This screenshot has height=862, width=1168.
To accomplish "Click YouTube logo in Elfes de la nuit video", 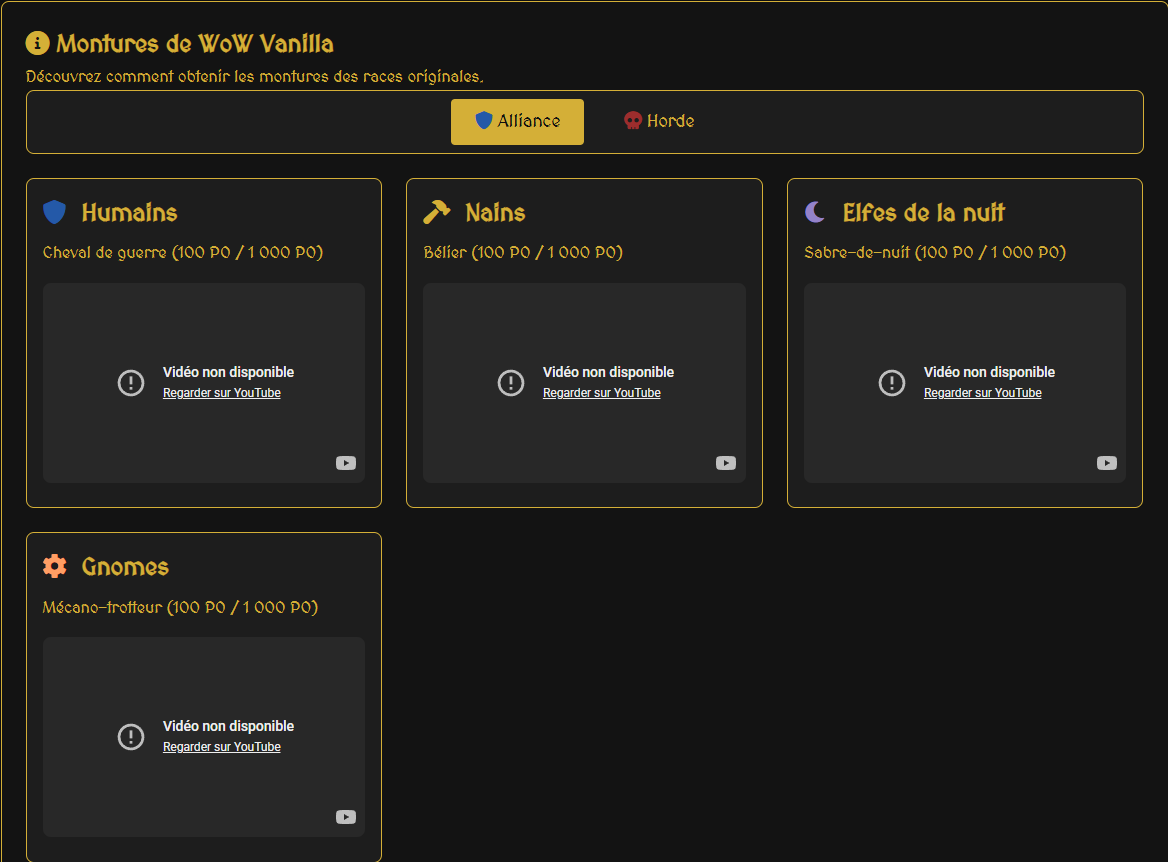I will click(x=1107, y=463).
